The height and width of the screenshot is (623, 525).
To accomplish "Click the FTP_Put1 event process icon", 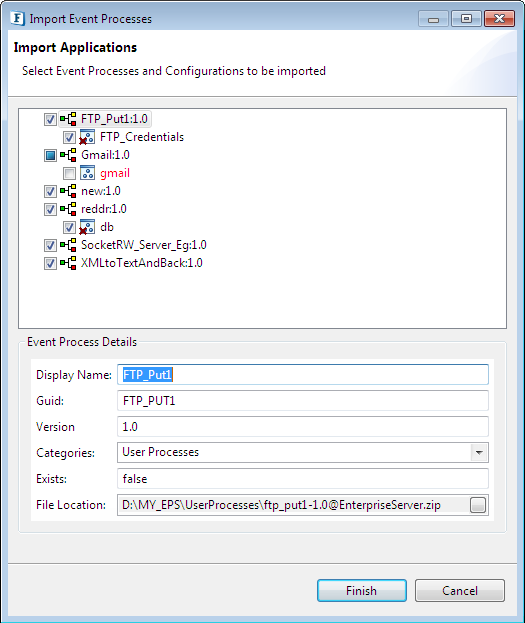I will (x=68, y=119).
